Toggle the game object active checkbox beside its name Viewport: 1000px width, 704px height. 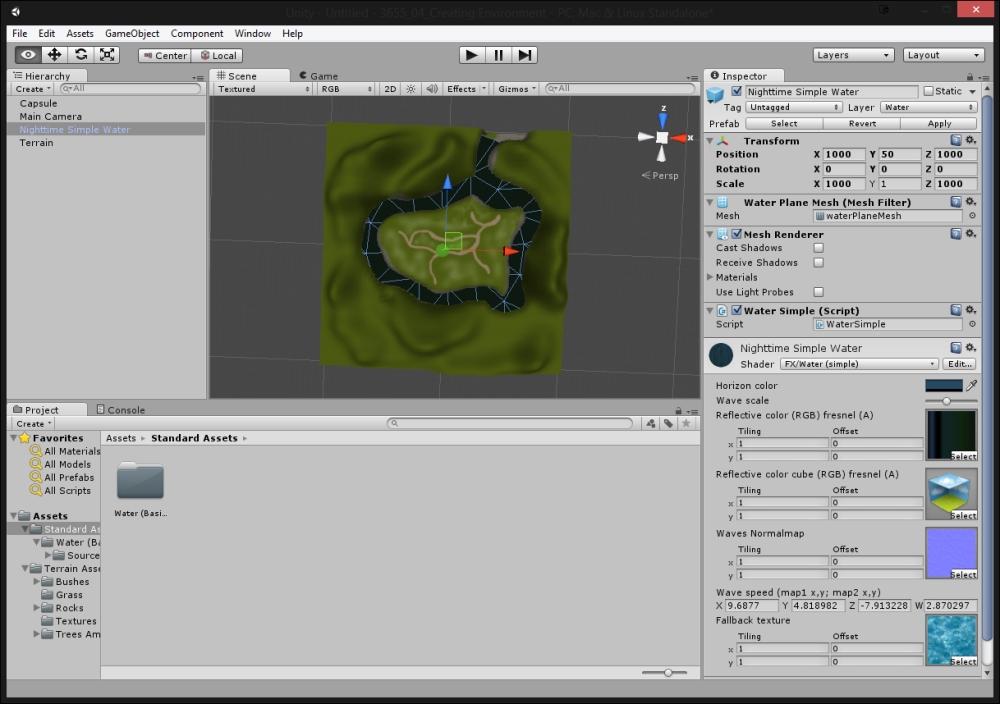(x=737, y=91)
